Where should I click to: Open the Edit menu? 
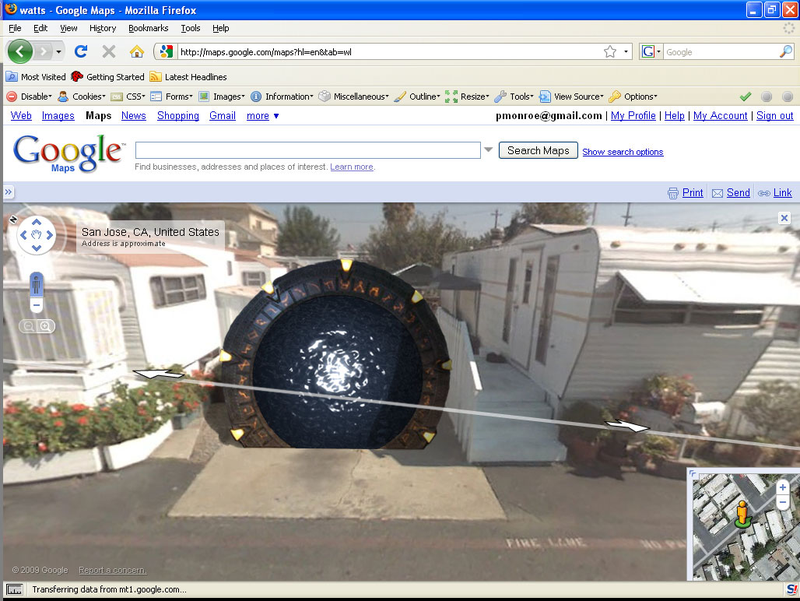coord(40,28)
